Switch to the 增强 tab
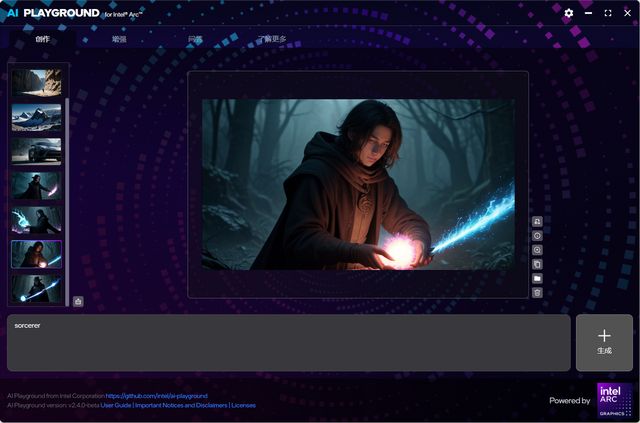 pos(119,39)
